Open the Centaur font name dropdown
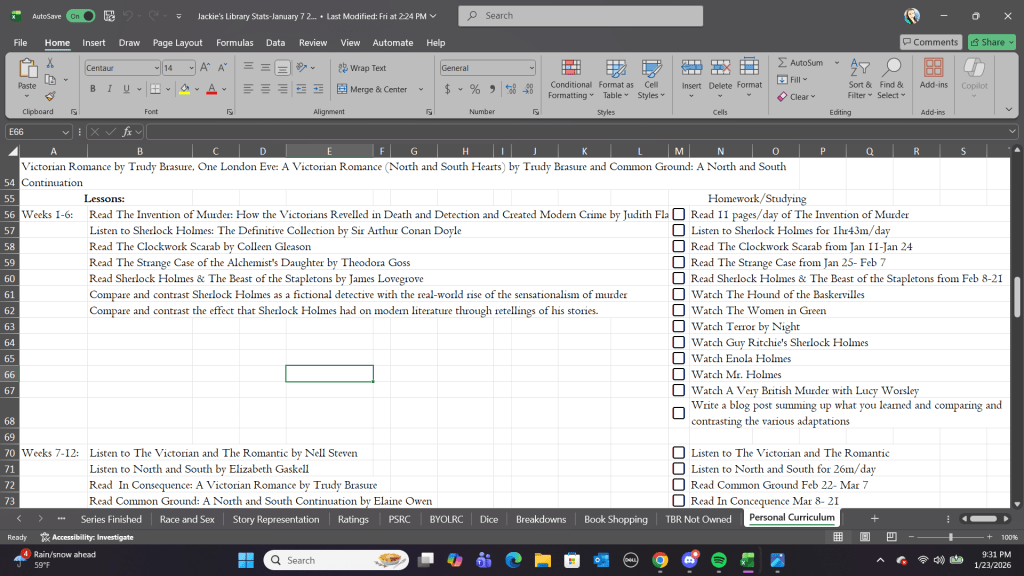The width and height of the screenshot is (1024, 576). pos(156,68)
